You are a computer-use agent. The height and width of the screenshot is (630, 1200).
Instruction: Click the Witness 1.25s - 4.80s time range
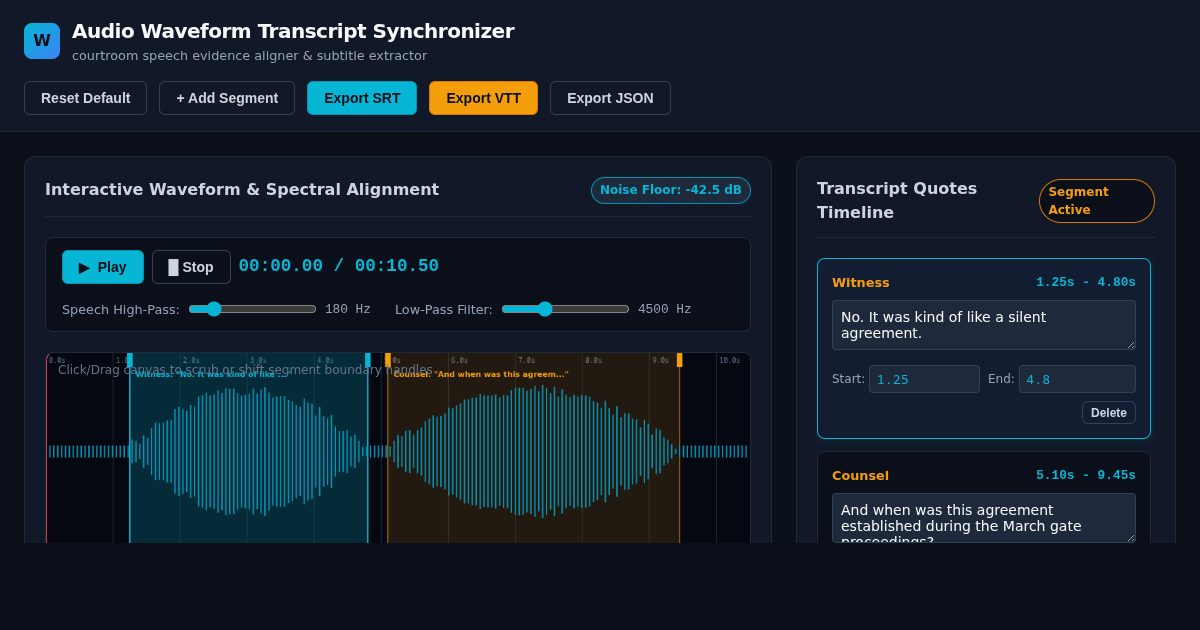coord(1086,282)
